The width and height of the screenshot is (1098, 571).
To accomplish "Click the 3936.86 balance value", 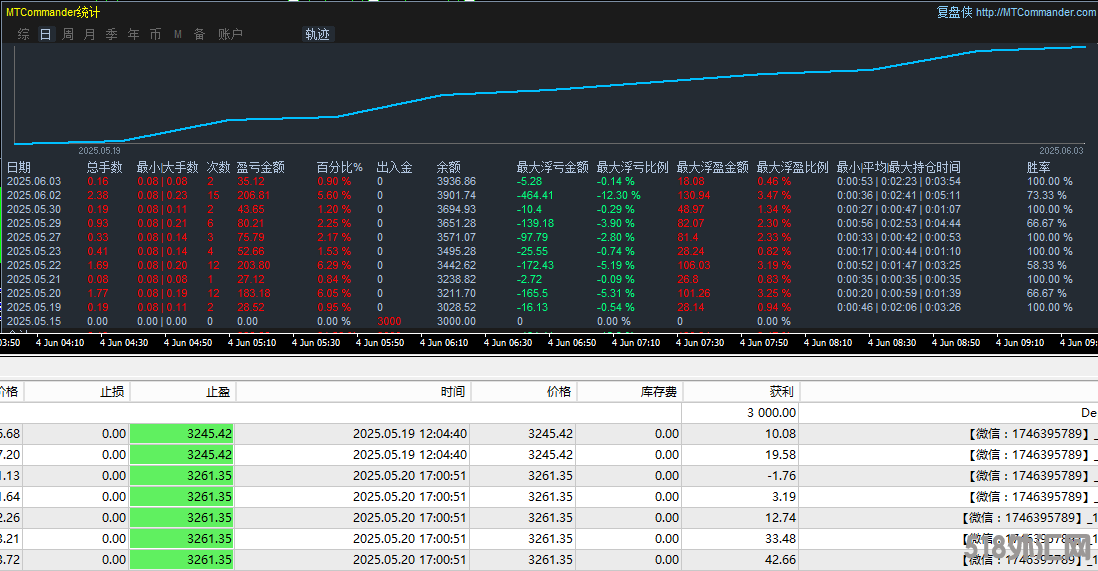I will (x=456, y=181).
